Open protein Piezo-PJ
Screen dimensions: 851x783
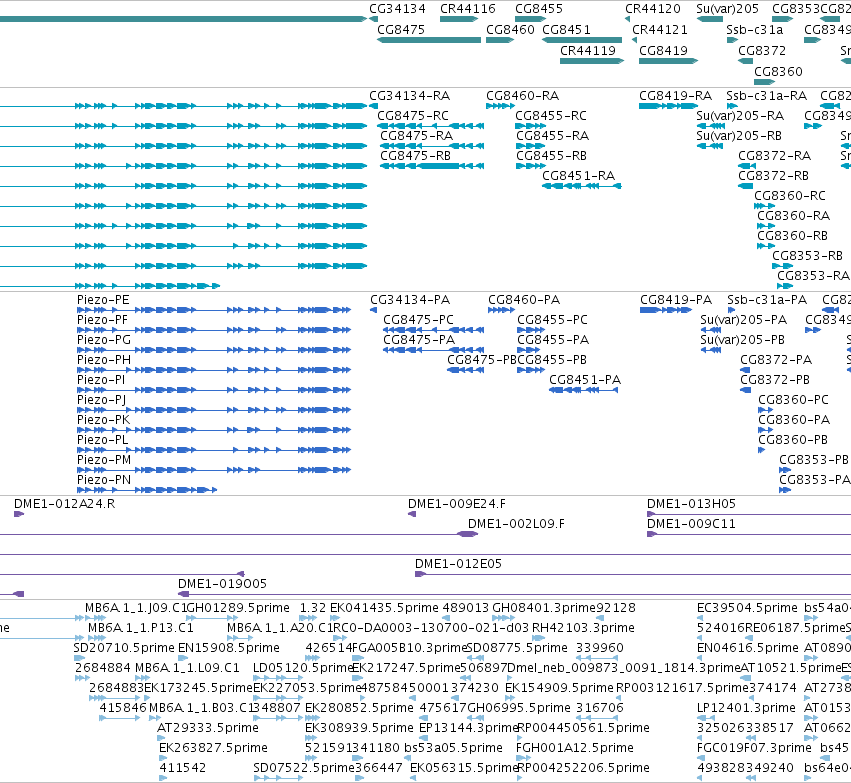click(x=101, y=401)
